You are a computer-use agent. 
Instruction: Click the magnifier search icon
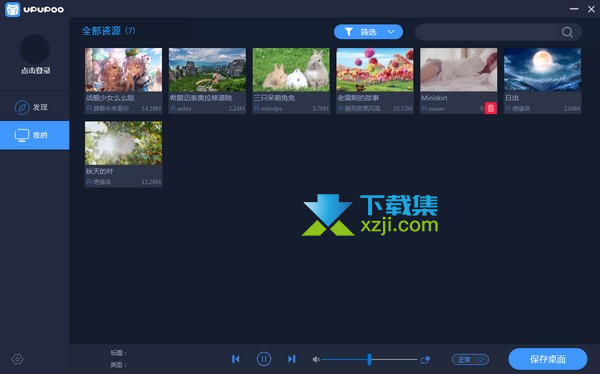coord(567,32)
